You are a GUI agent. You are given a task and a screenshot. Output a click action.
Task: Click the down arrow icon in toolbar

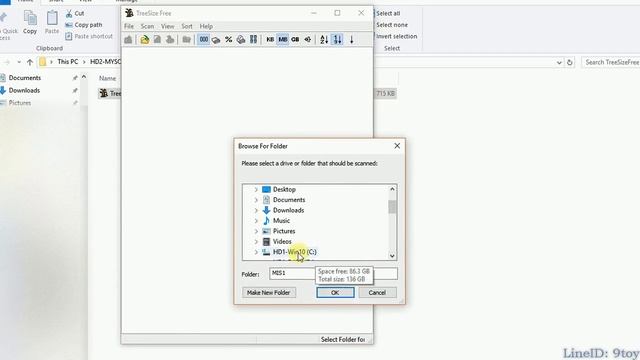351,40
